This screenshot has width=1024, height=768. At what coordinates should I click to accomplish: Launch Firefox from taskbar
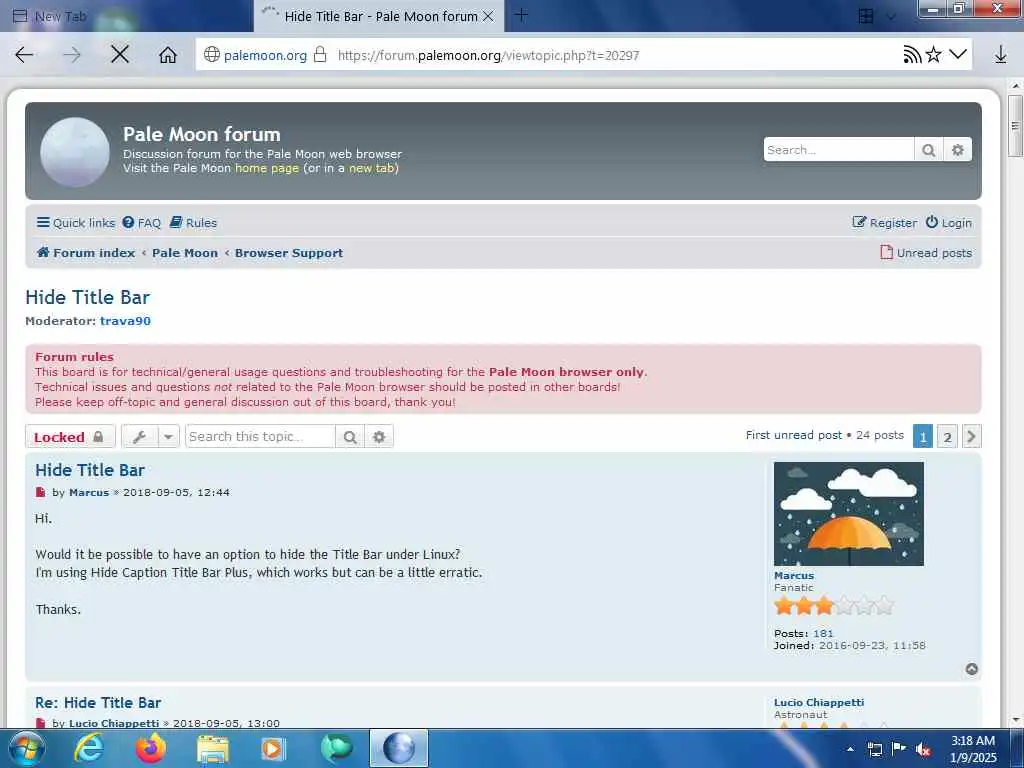[x=151, y=748]
